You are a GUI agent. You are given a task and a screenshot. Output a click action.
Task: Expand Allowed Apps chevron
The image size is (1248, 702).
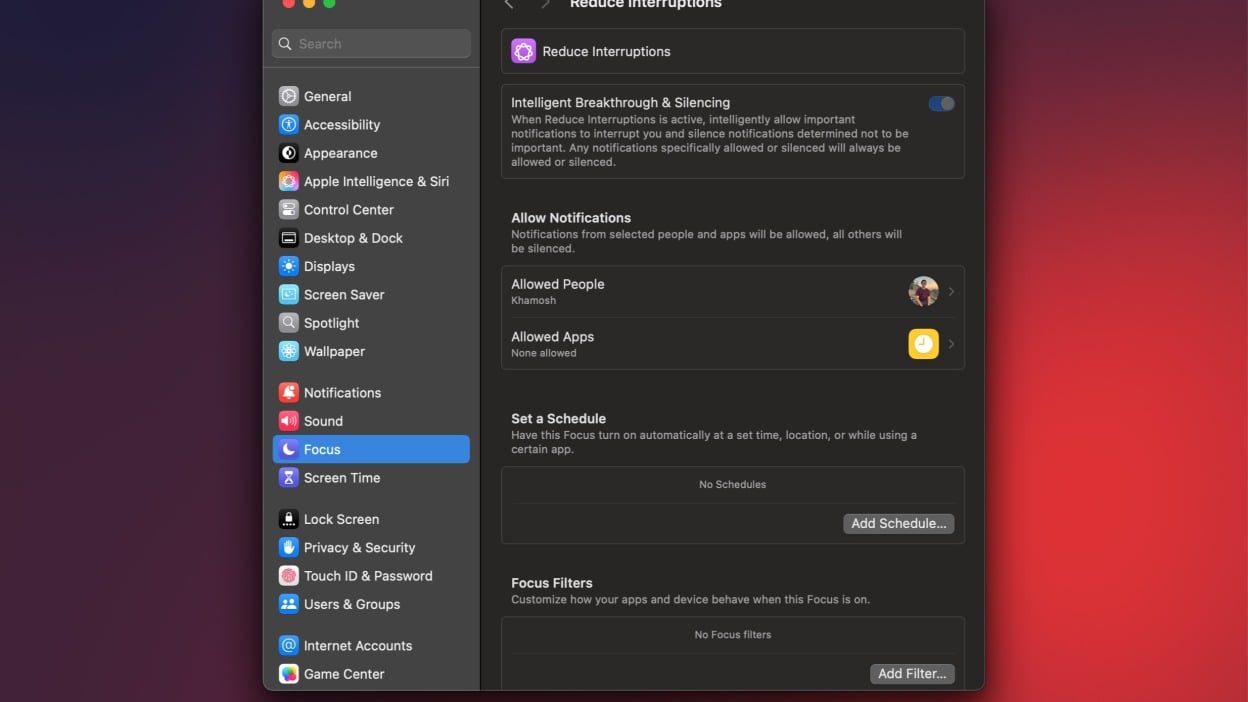point(951,344)
